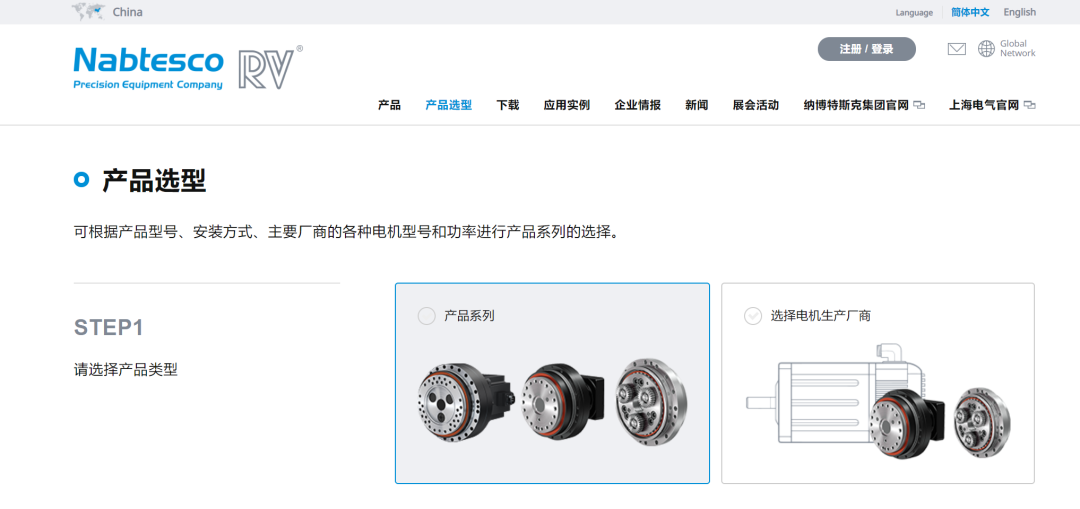Switch language to 简体中文

coord(970,12)
